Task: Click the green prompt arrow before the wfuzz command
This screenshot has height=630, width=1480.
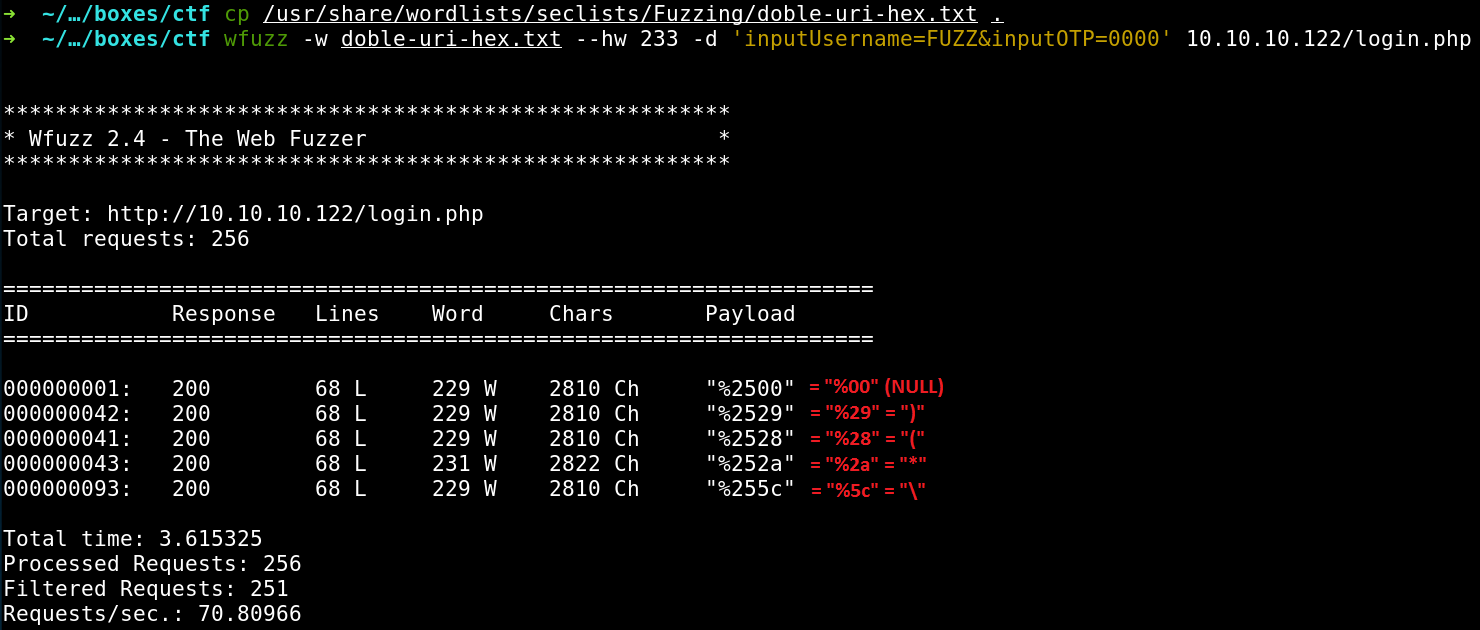Action: point(9,39)
